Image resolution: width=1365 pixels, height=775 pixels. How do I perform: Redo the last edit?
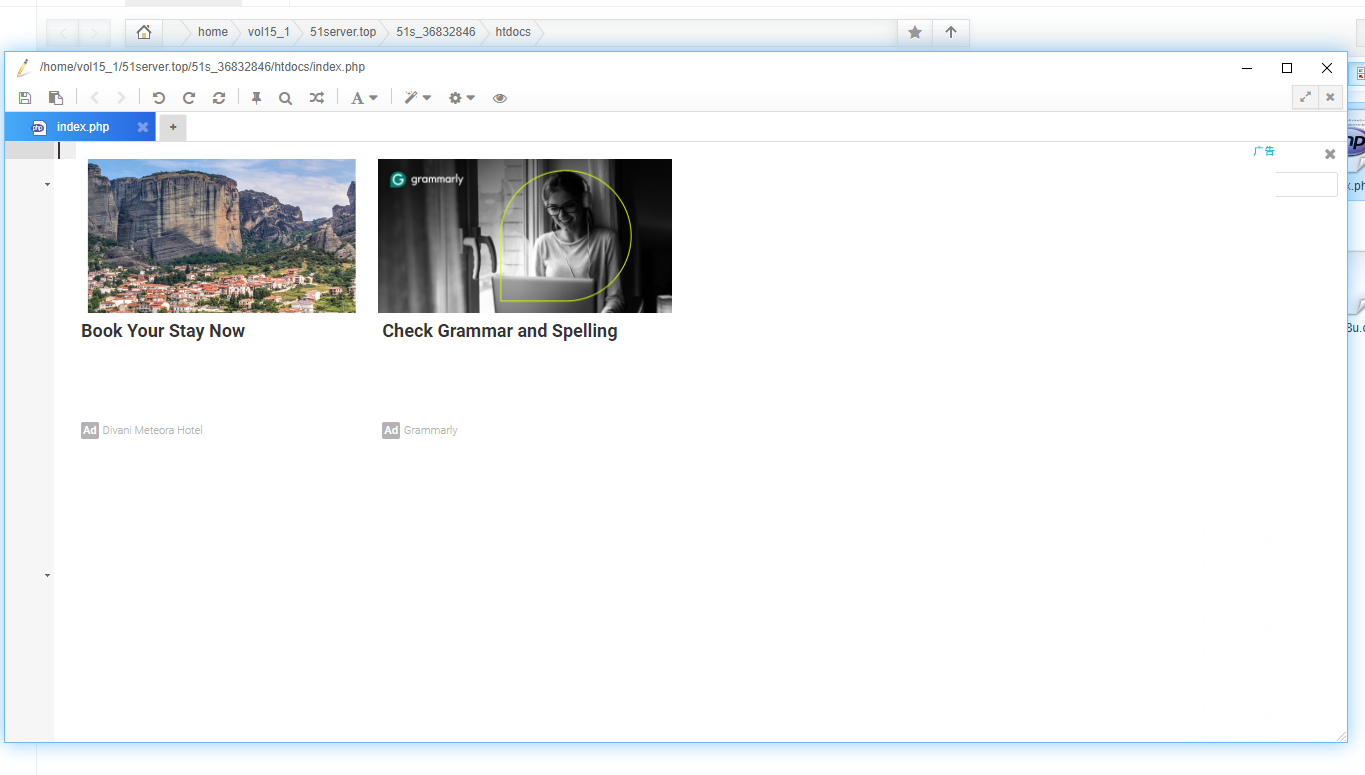coord(188,98)
